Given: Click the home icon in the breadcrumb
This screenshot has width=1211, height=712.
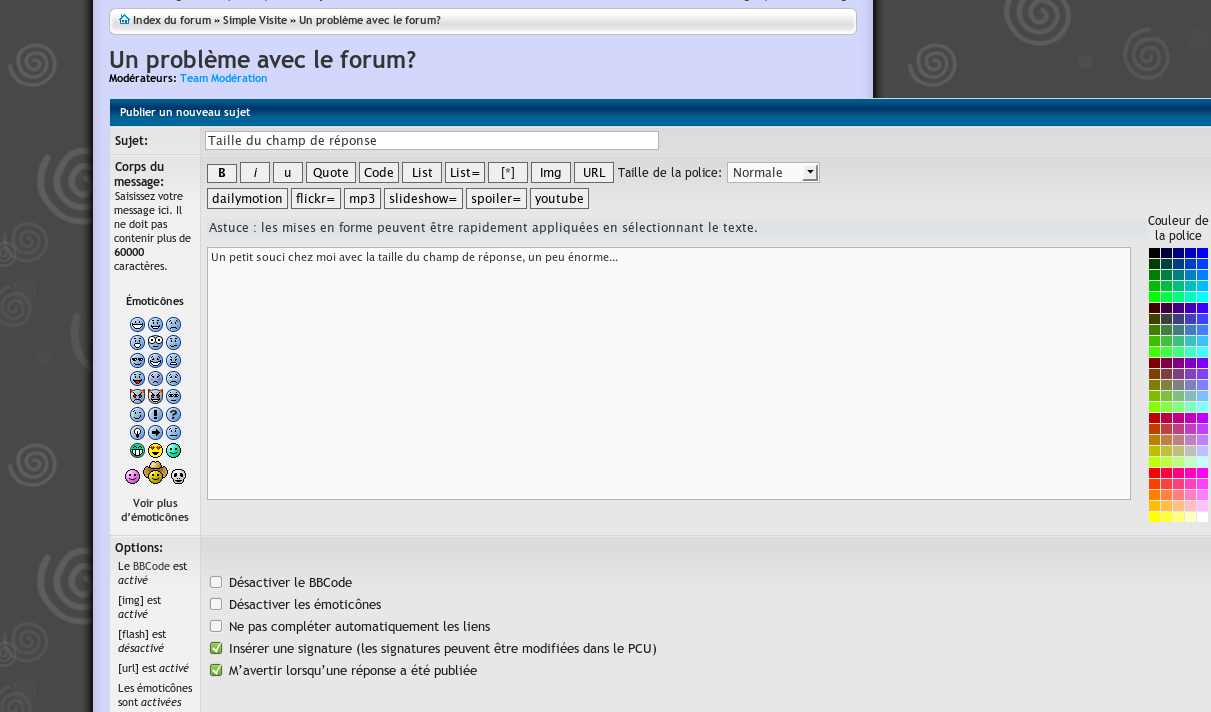Looking at the screenshot, I should click(124, 19).
